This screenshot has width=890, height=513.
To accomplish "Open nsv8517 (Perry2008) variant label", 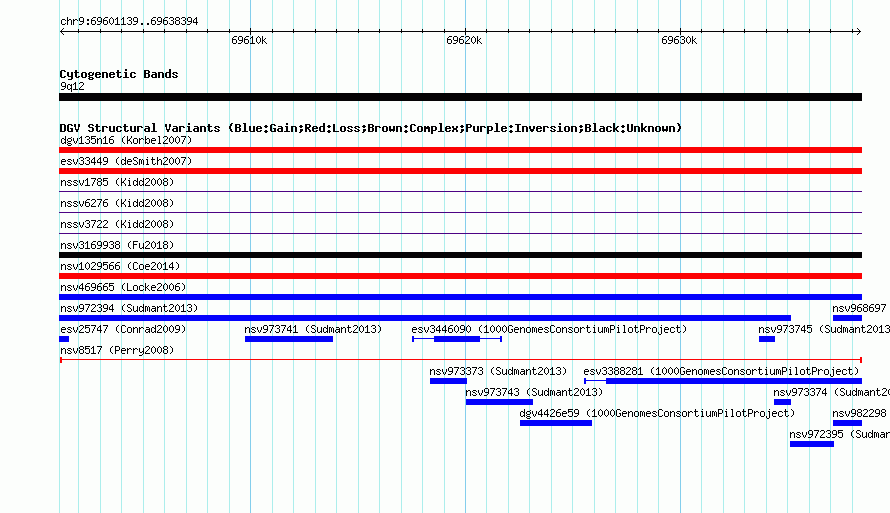I will [x=117, y=350].
